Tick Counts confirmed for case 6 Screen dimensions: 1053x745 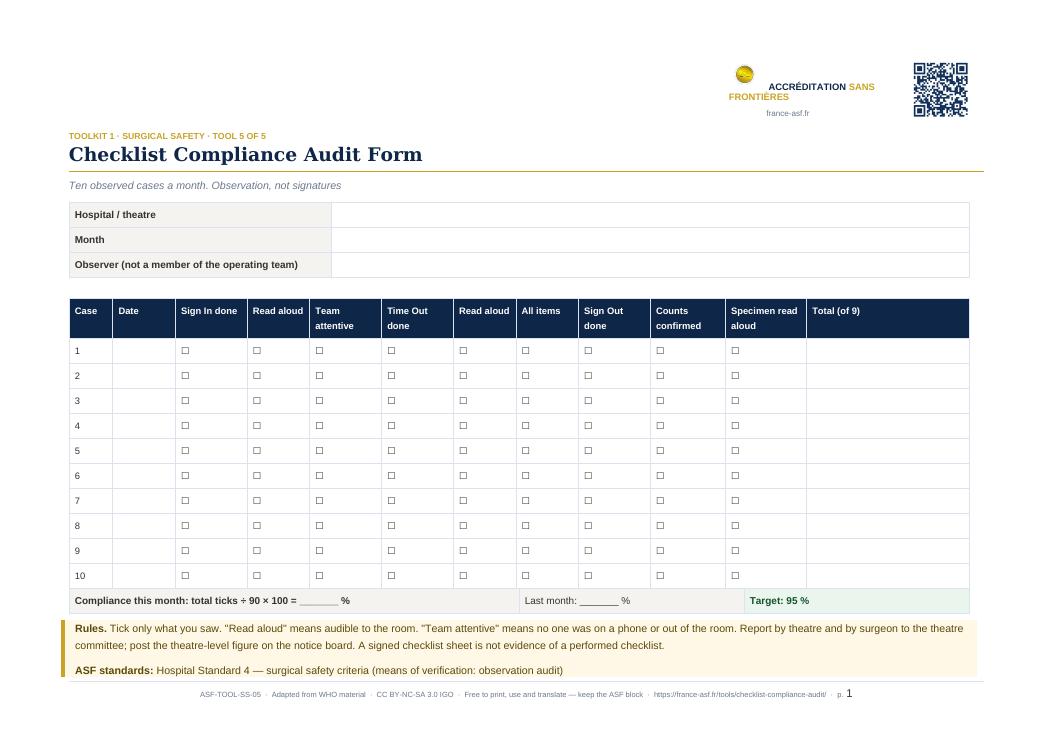coord(660,476)
